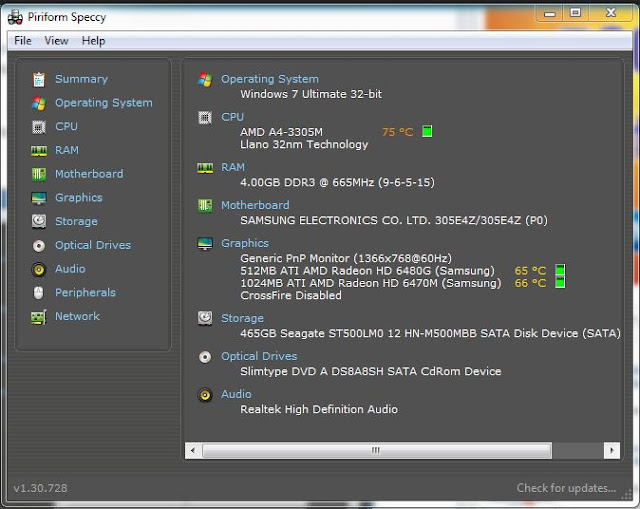Image resolution: width=640 pixels, height=509 pixels.
Task: Open Storage section from sidebar
Action: 76,221
